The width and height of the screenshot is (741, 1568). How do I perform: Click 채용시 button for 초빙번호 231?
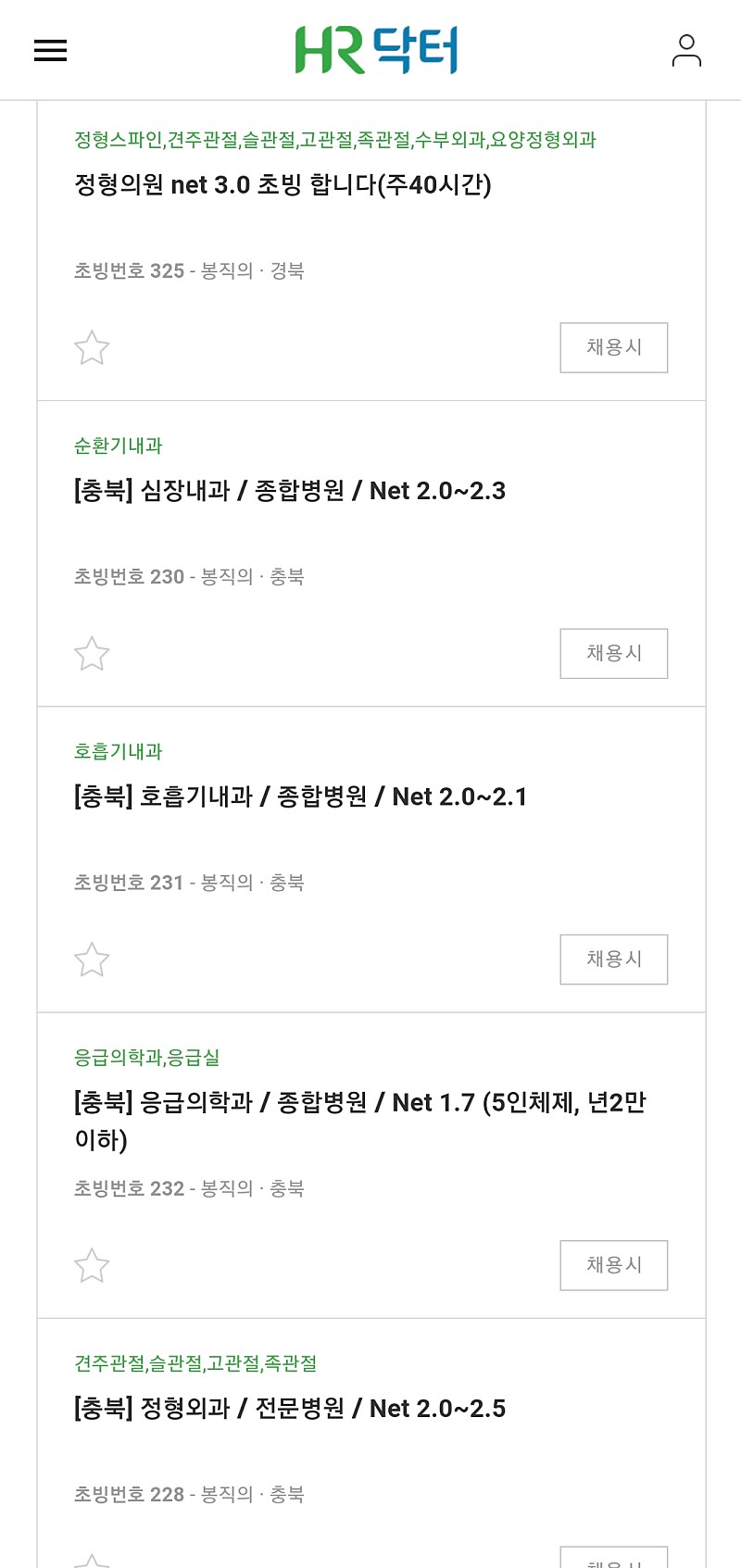coord(614,959)
